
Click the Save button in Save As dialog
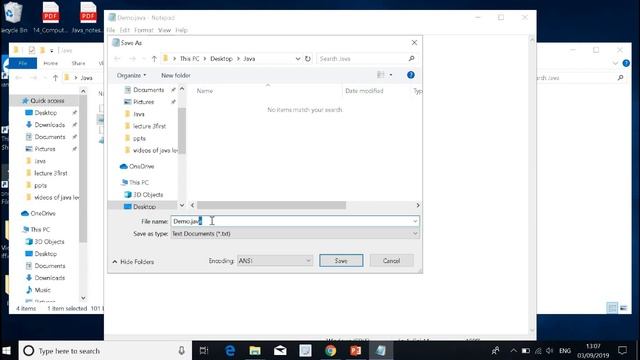click(341, 260)
